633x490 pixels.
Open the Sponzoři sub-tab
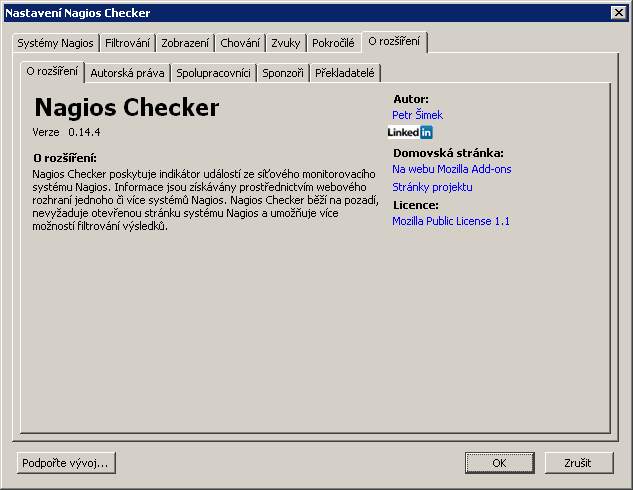click(x=283, y=73)
